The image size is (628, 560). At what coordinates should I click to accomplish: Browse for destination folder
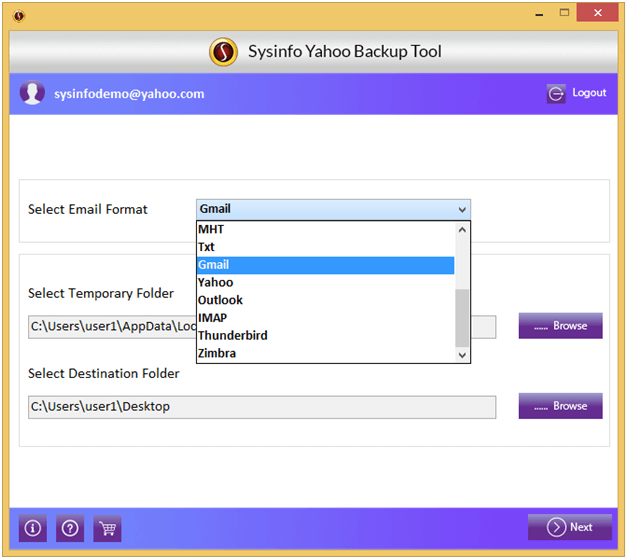click(x=561, y=406)
